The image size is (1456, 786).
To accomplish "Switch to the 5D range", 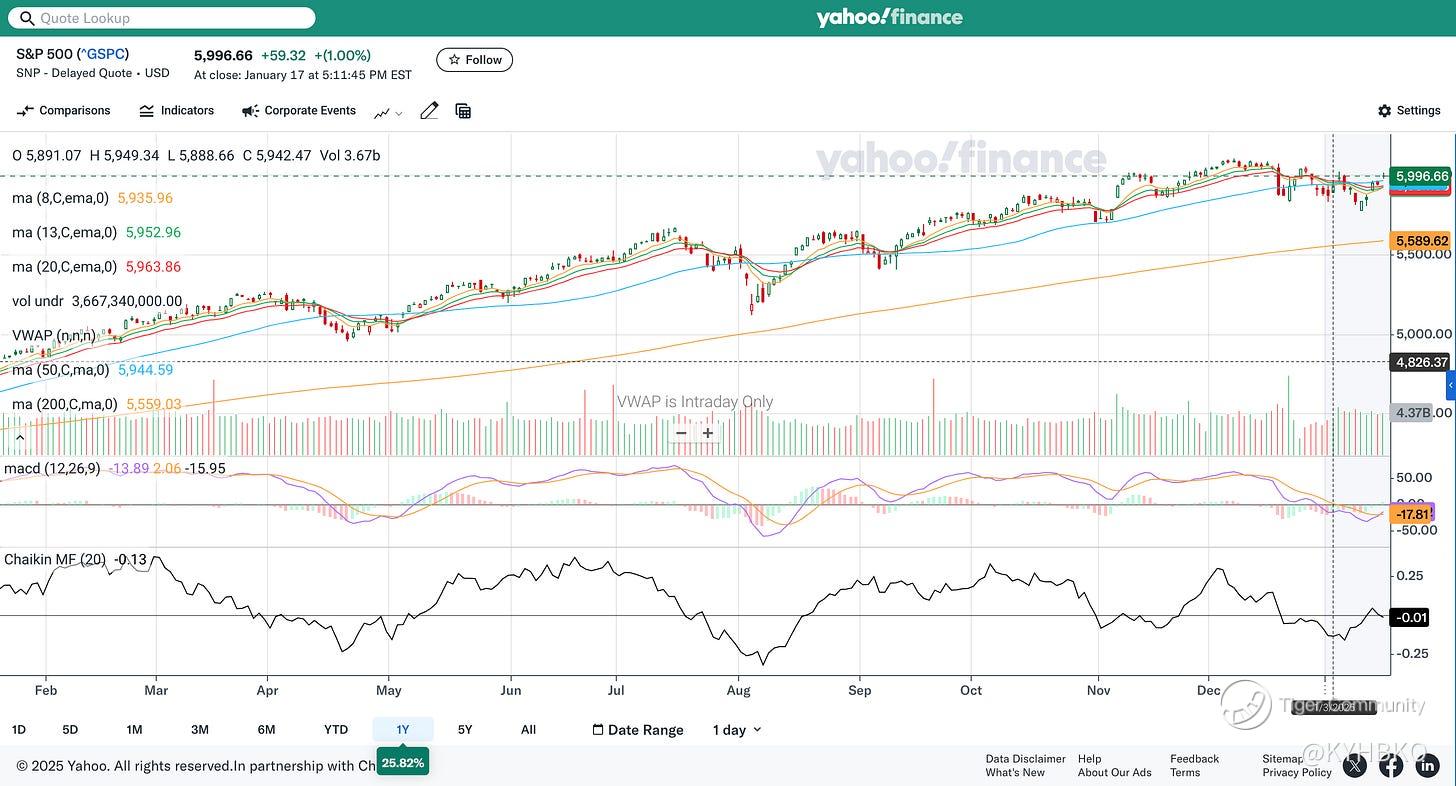I will click(x=70, y=730).
